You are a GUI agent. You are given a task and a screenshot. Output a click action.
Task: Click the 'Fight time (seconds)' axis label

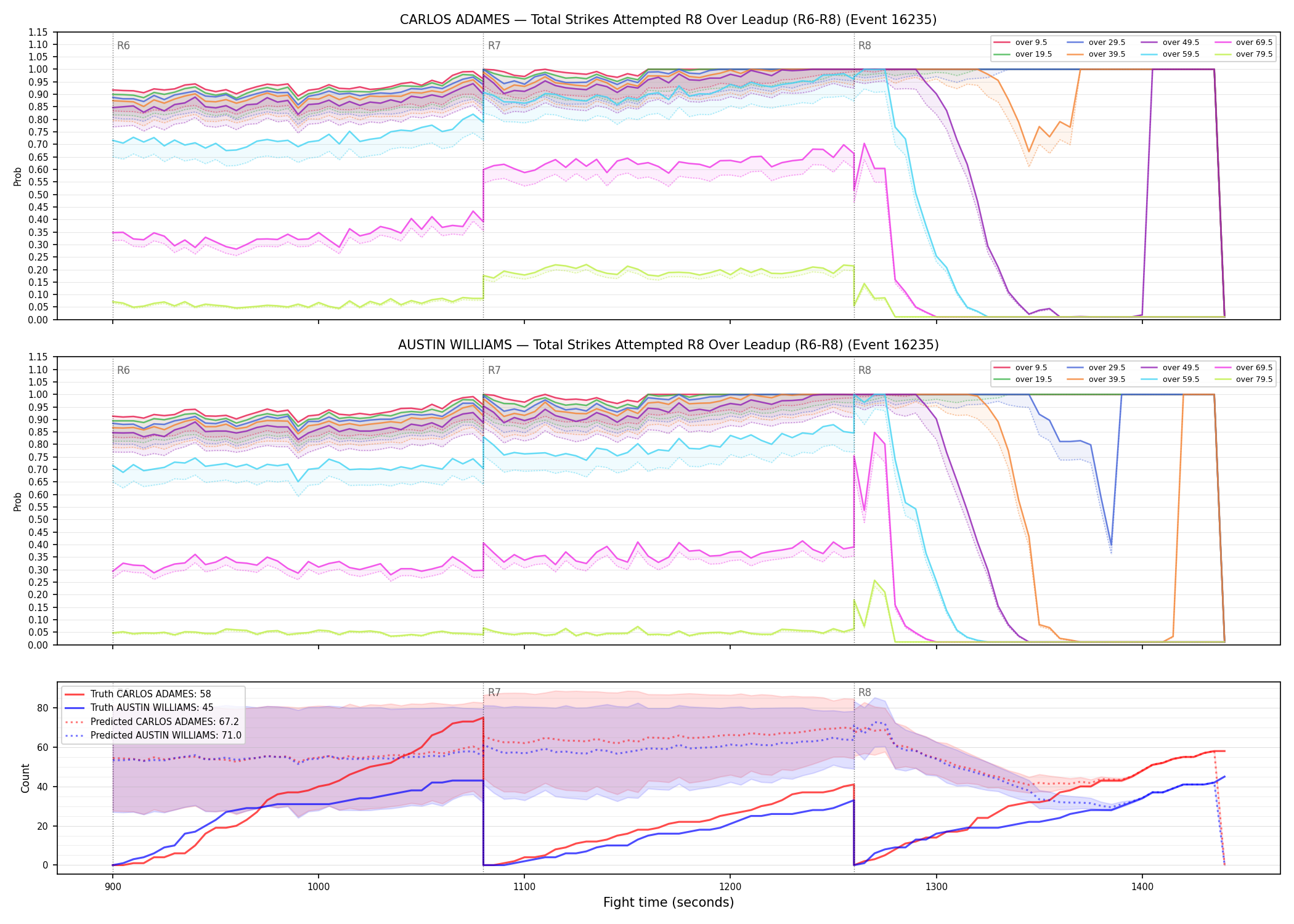coord(668,903)
